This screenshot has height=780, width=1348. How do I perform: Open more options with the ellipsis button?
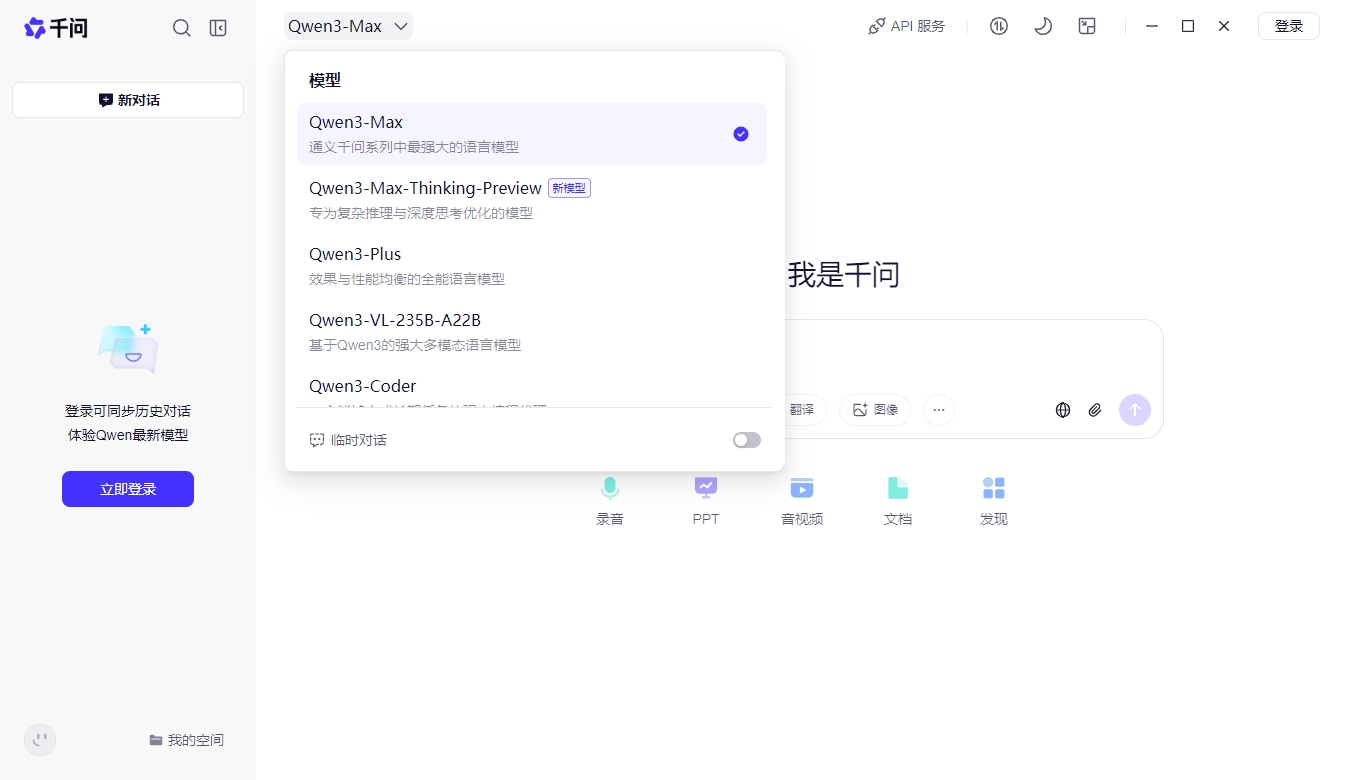coord(938,409)
